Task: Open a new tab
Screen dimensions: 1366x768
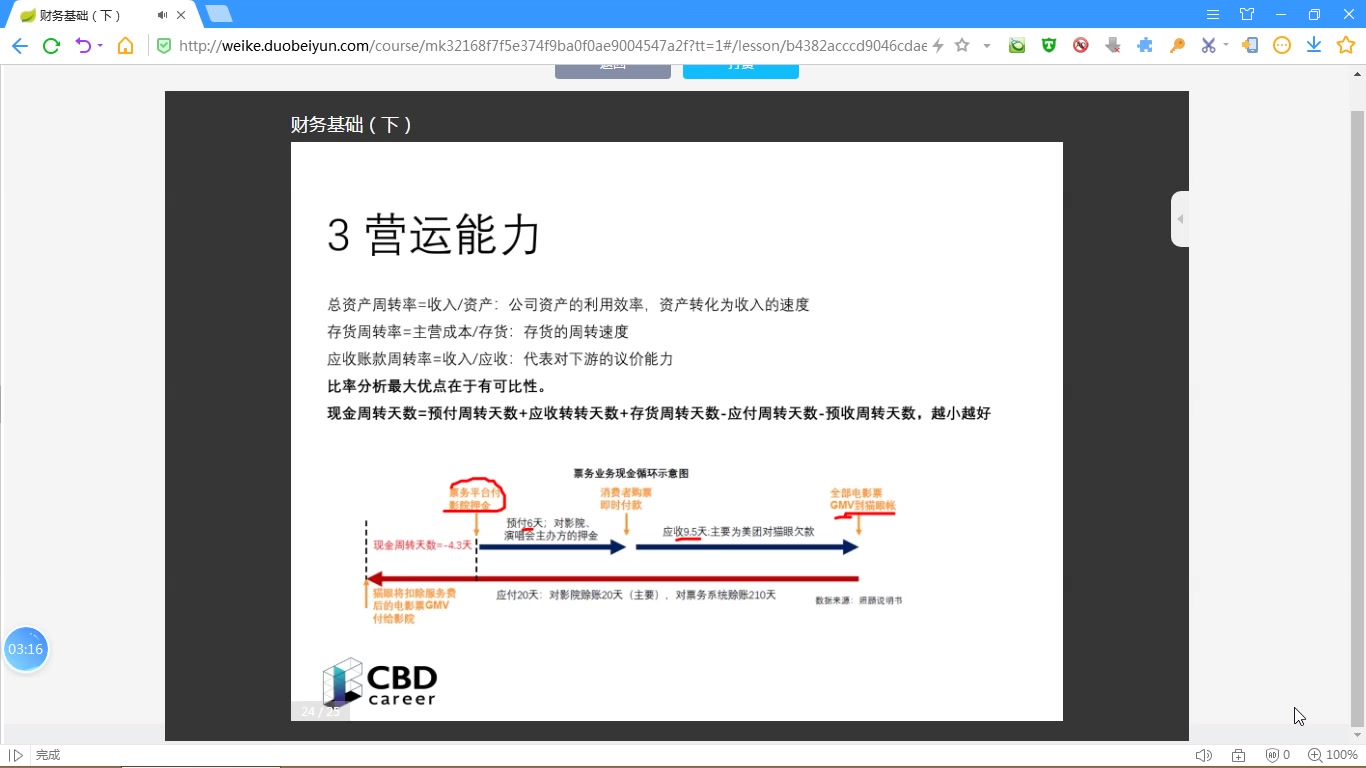Action: click(218, 14)
